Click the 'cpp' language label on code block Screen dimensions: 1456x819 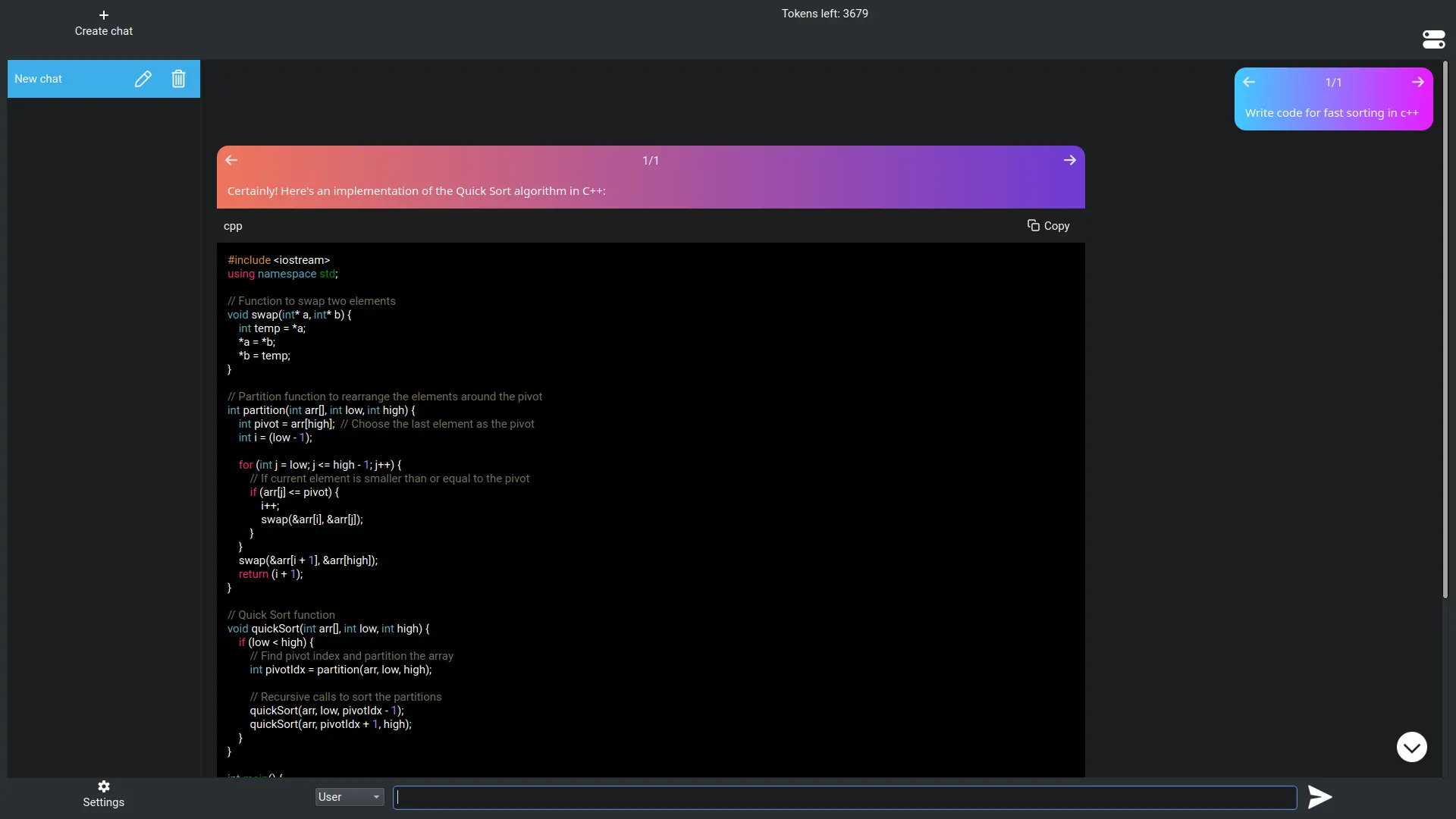coord(233,226)
